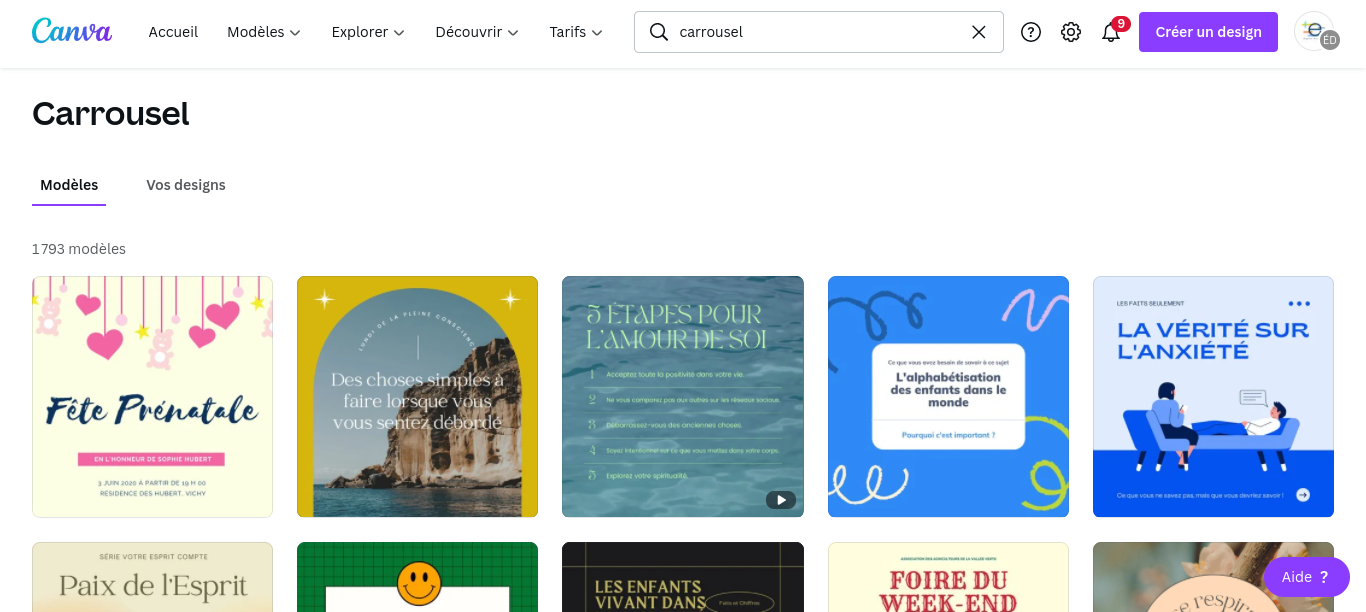Viewport: 1366px width, 612px height.
Task: Click the video play badge on 5 étapes template
Action: (781, 499)
